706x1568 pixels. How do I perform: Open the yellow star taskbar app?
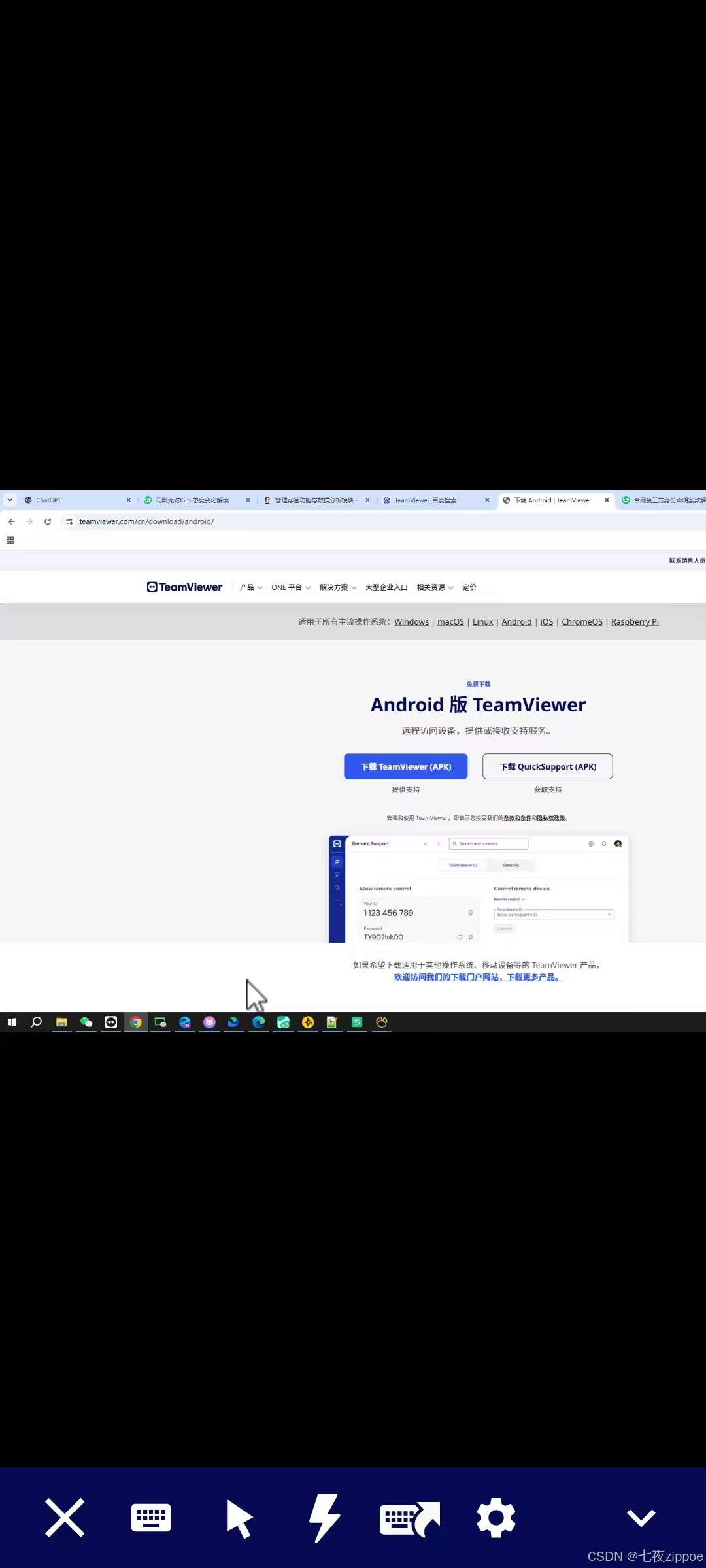(308, 1022)
